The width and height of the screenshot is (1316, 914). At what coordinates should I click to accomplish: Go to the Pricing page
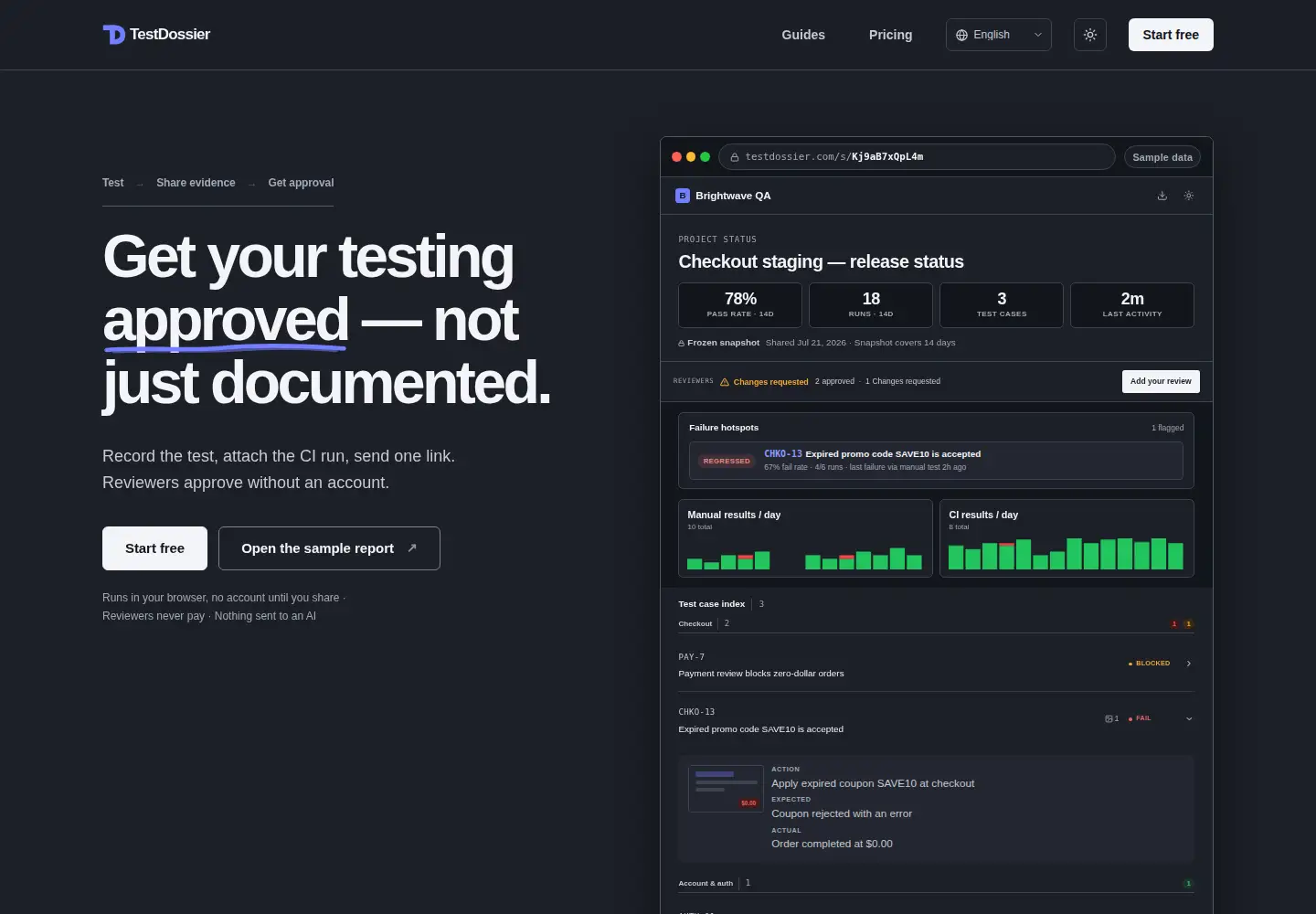891,35
